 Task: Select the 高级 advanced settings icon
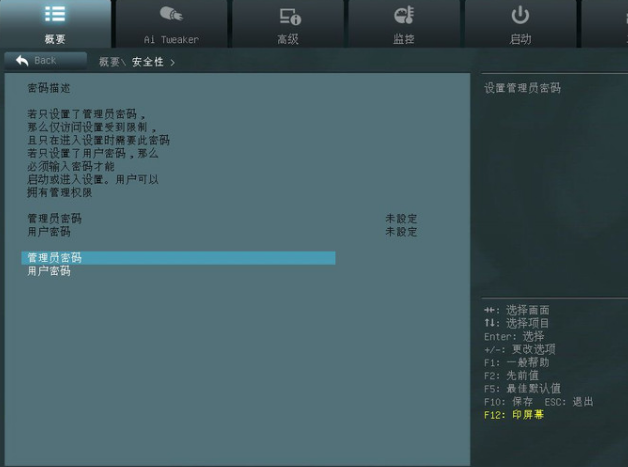289,15
